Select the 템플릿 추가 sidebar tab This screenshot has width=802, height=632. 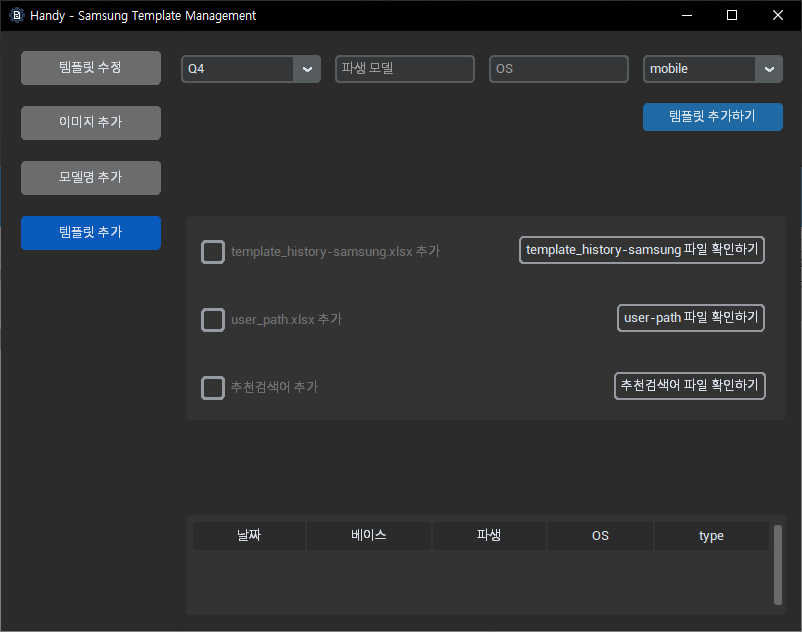(91, 233)
